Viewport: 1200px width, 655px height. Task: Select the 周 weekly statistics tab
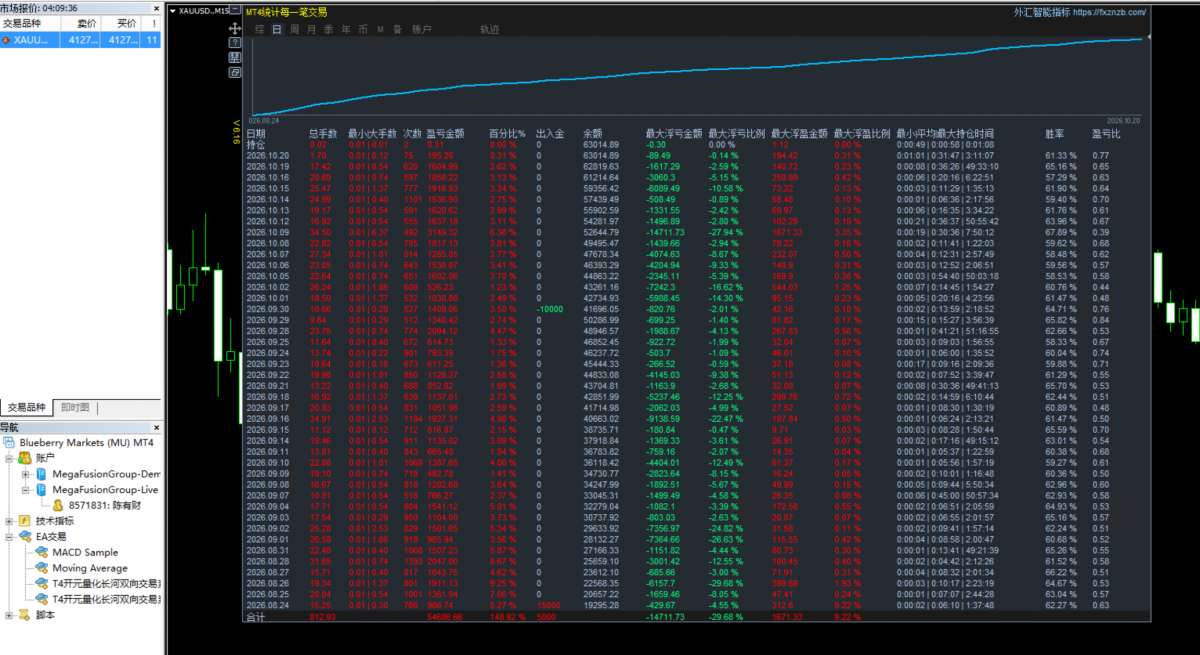[295, 30]
